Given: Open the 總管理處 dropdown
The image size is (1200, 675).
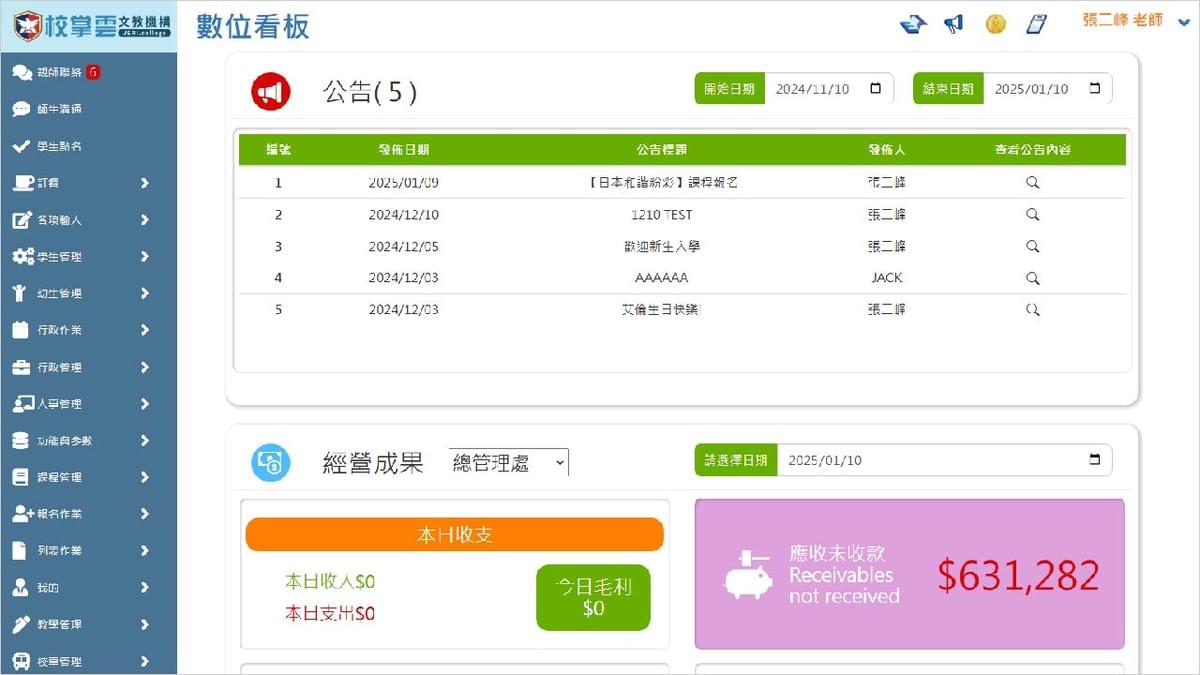Looking at the screenshot, I should pos(508,462).
